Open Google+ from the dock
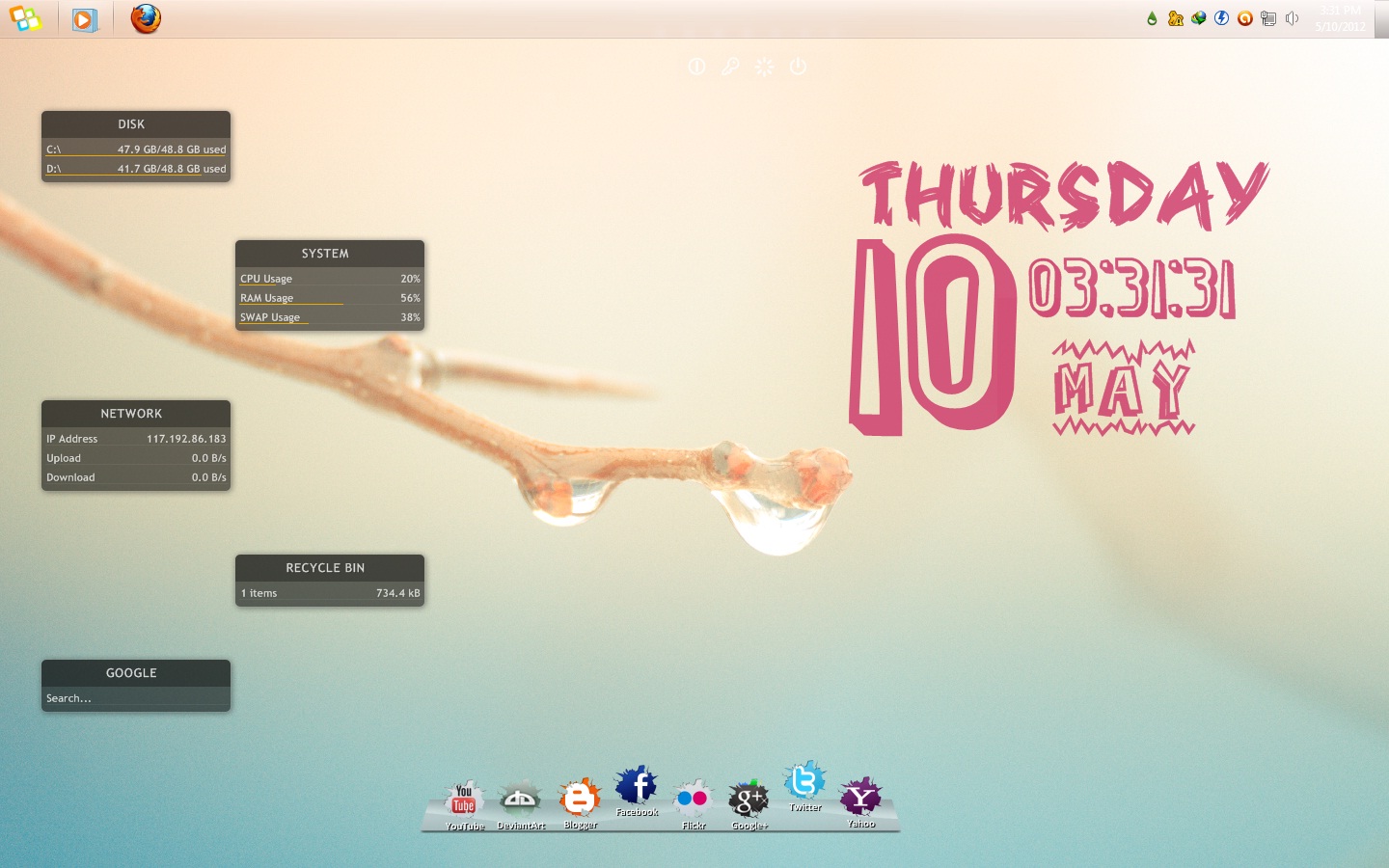 tap(749, 803)
